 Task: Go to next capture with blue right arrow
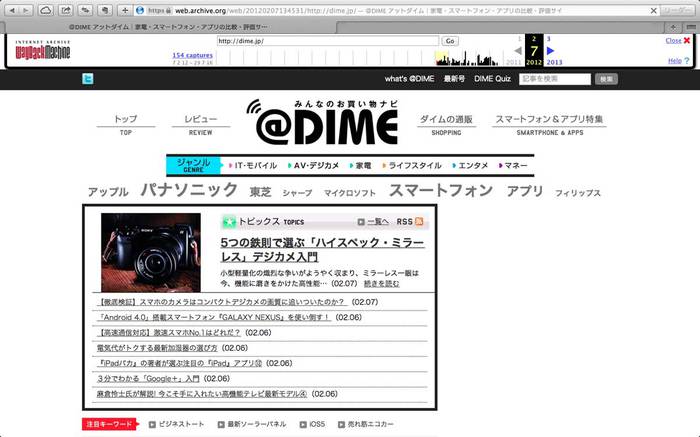click(550, 50)
